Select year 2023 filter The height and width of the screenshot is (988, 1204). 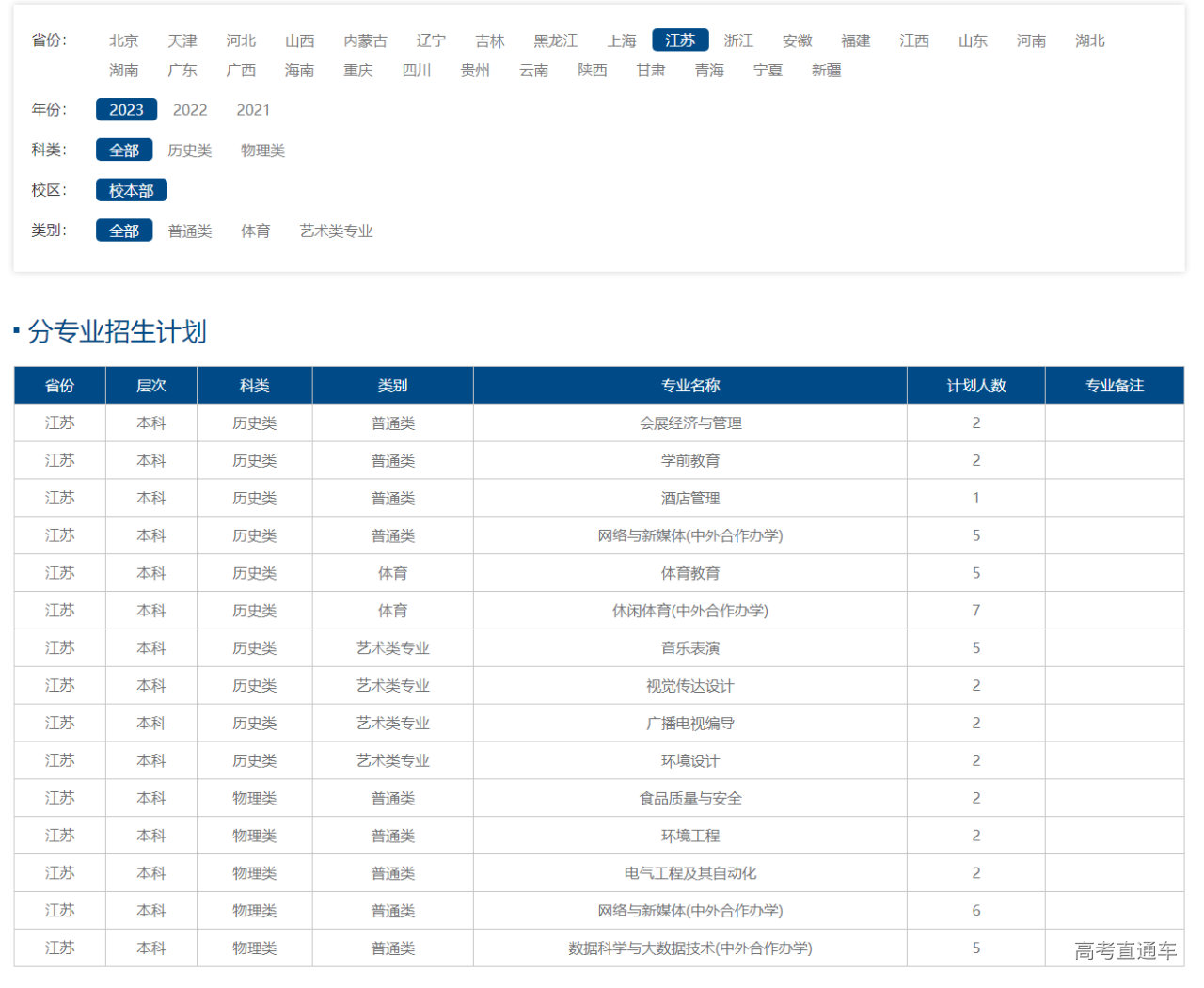pyautogui.click(x=126, y=110)
